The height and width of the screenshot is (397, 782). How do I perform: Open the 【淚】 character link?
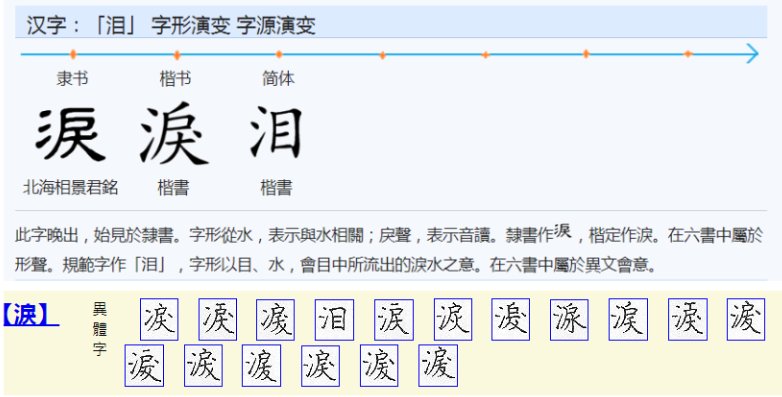(x=31, y=314)
